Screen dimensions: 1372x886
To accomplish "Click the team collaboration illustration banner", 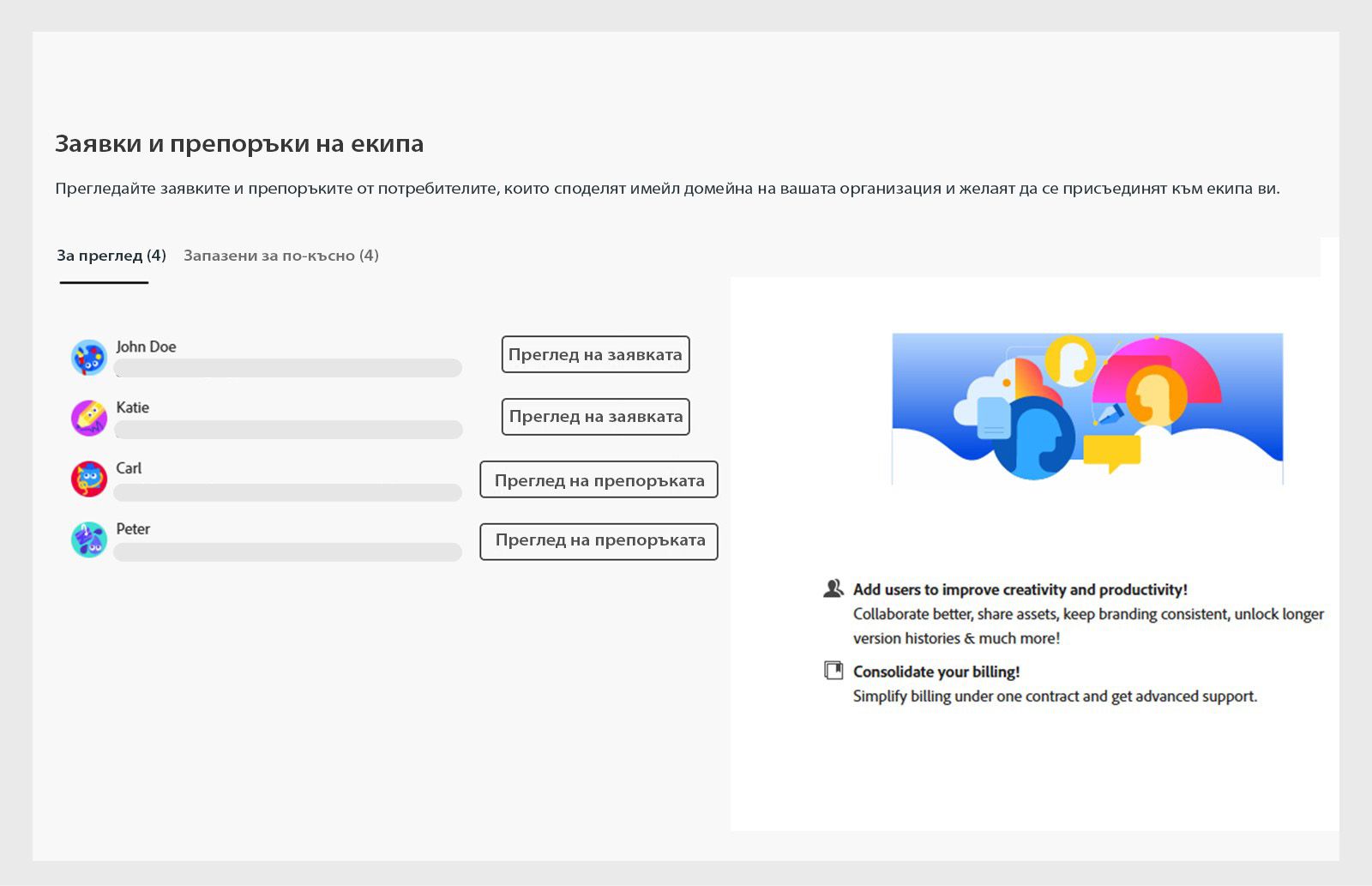I will click(1087, 408).
